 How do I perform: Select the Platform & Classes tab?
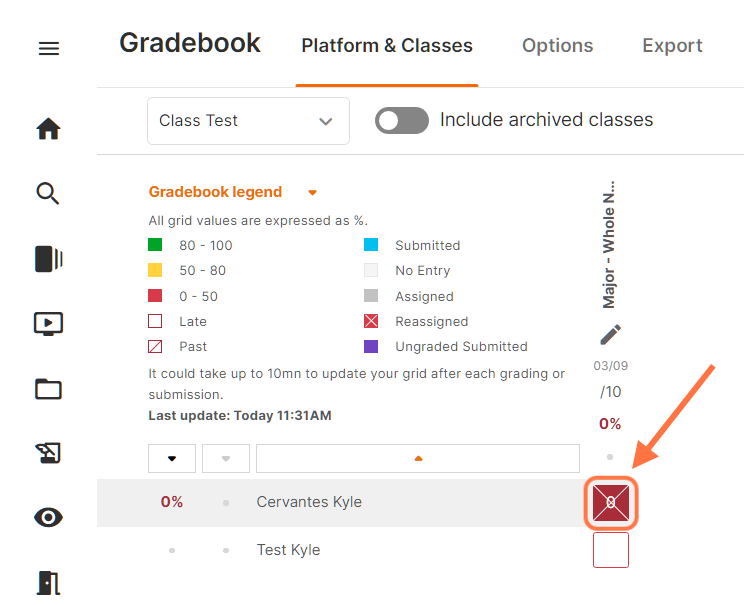point(387,46)
